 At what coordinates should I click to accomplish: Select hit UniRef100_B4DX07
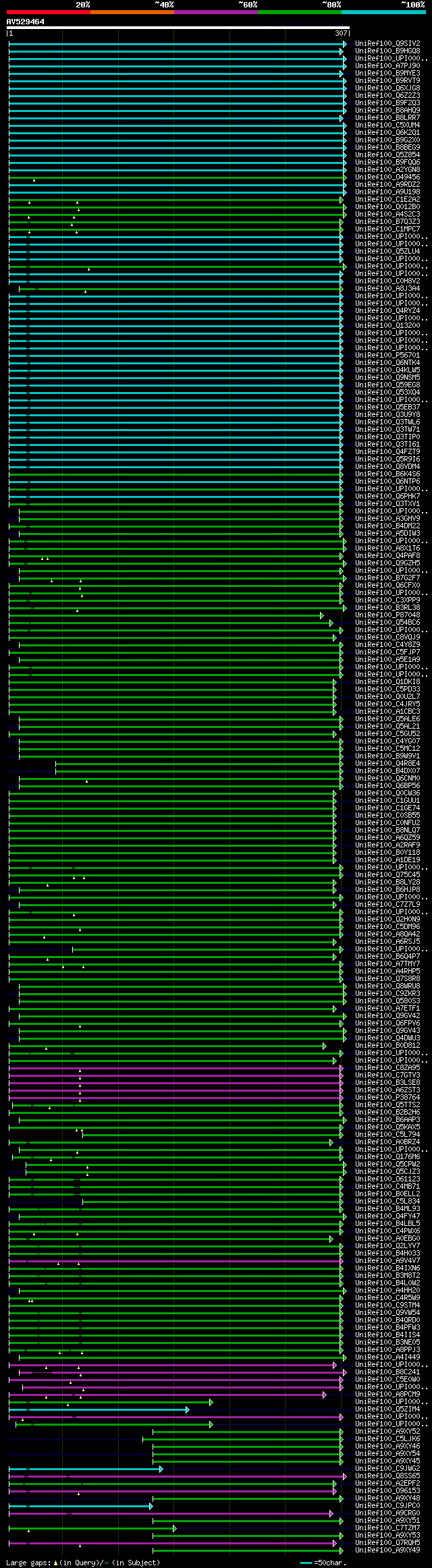[x=387, y=771]
